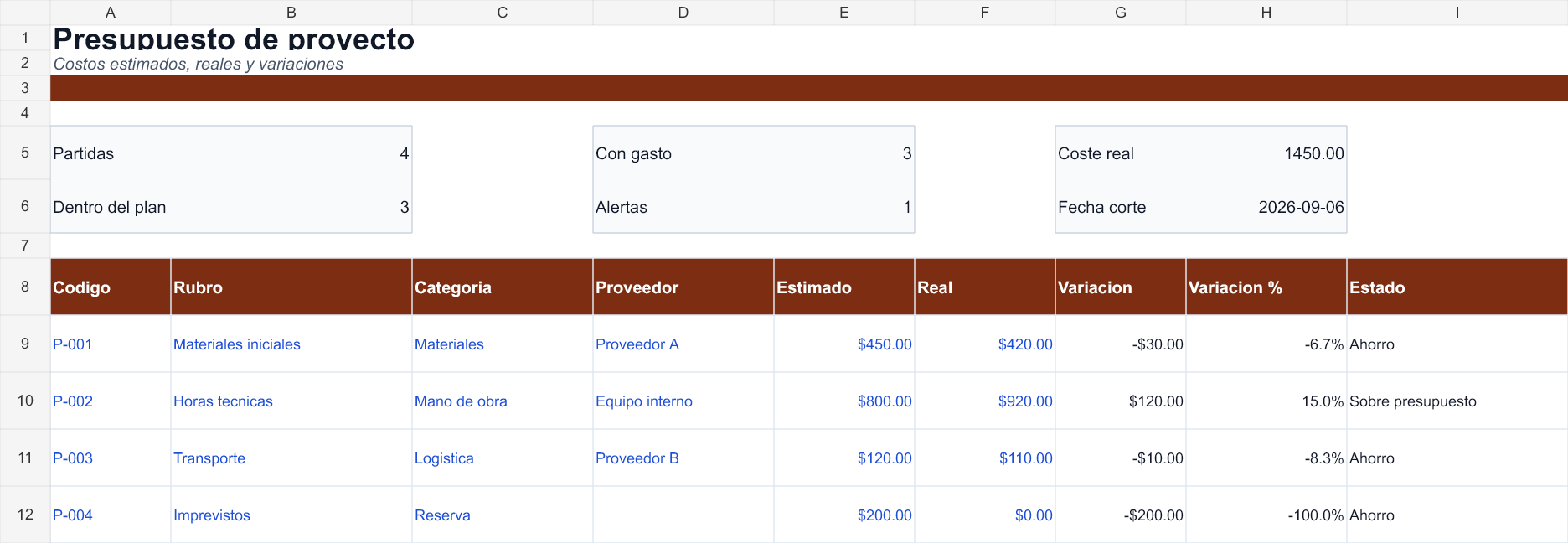The width and height of the screenshot is (1568, 543).
Task: Select percentage -6.7%
Action: coord(1266,344)
